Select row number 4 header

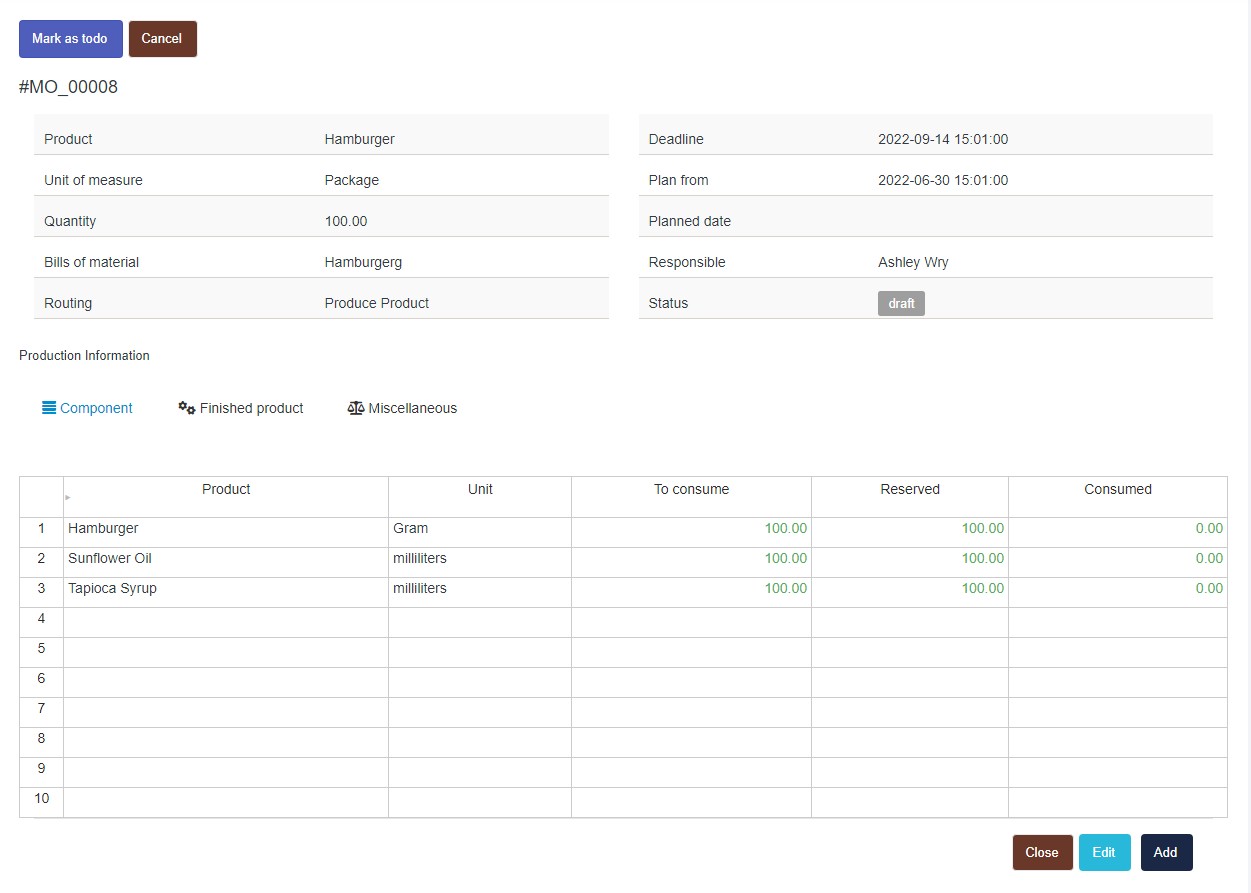tap(41, 619)
